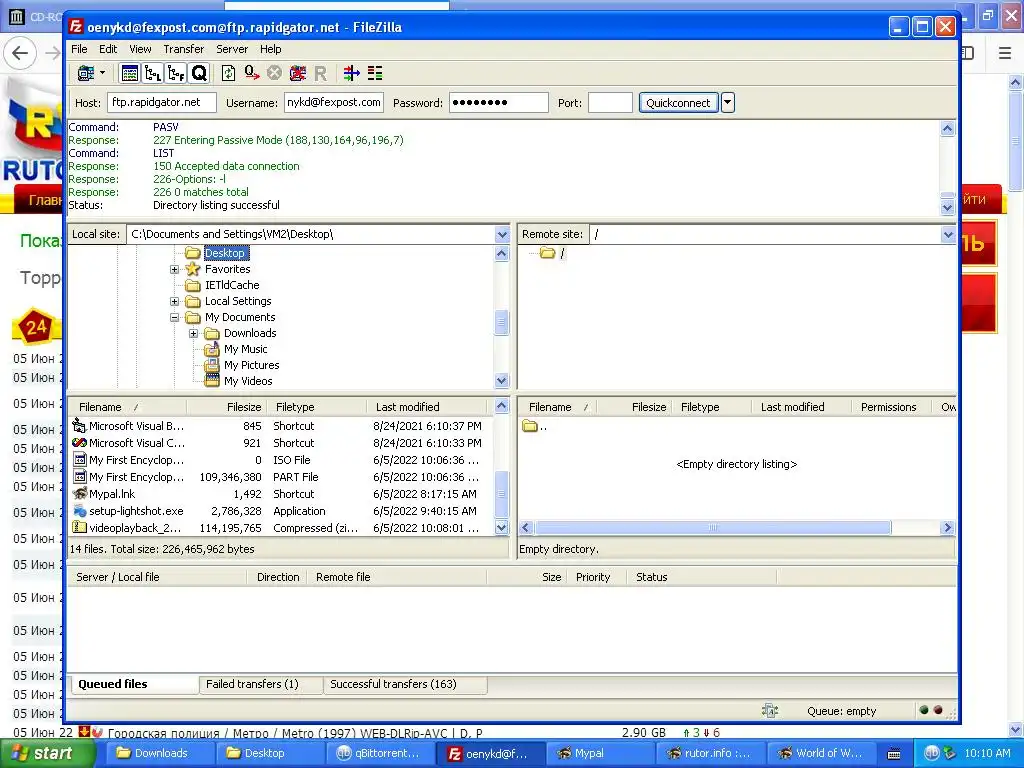Select the My Videos folder

click(x=248, y=381)
